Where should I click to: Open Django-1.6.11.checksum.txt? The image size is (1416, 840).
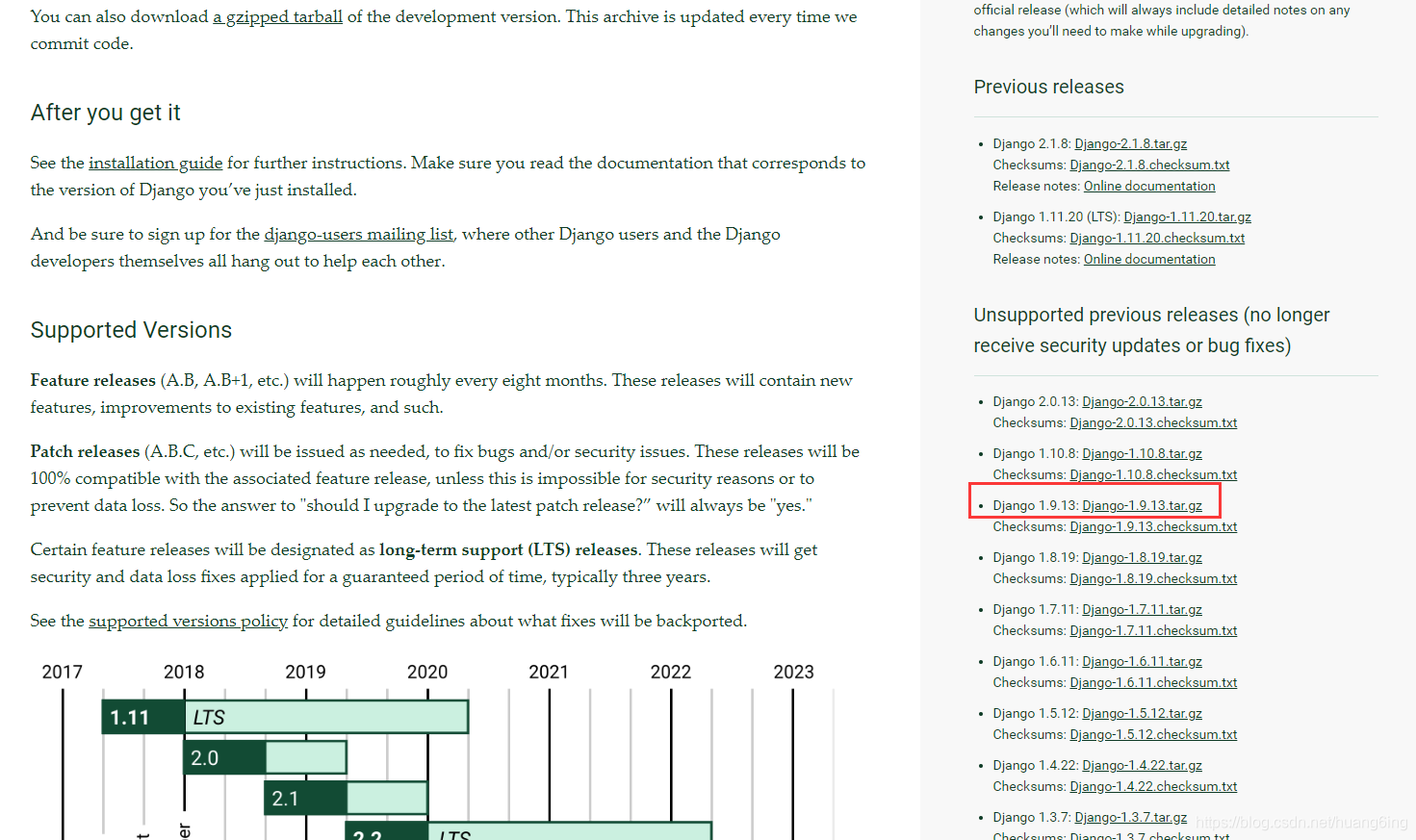tap(1153, 683)
